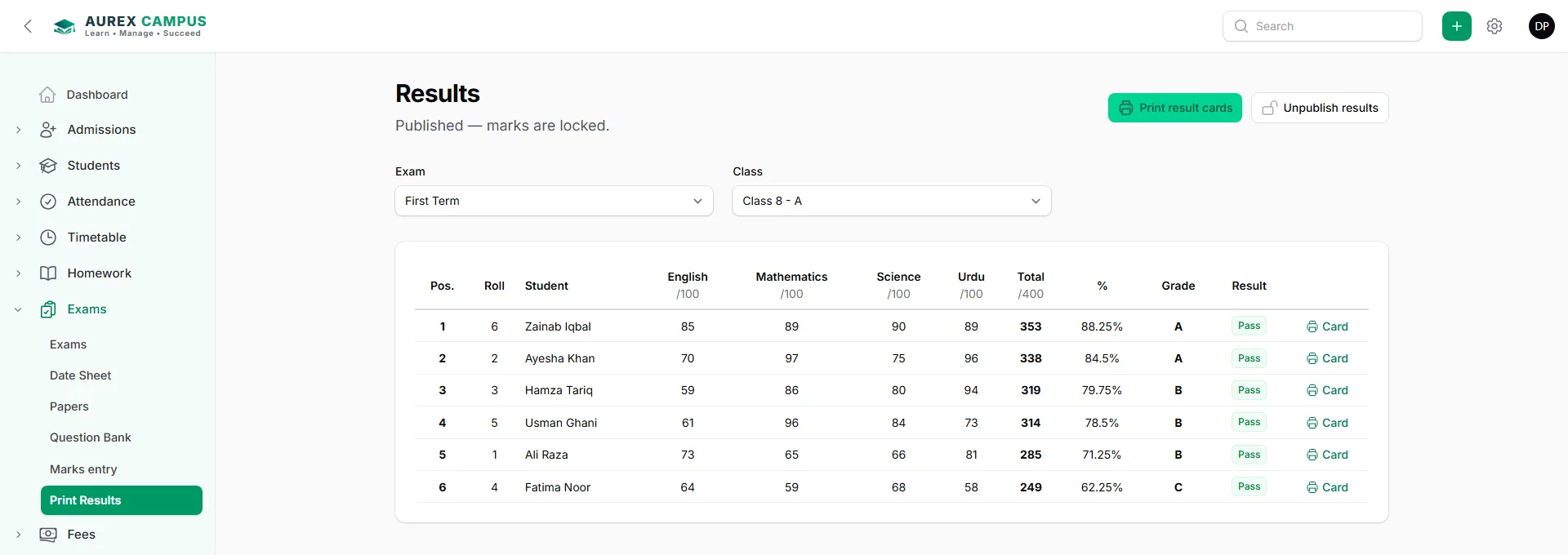Click printer icon in Print result cards
This screenshot has width=1568, height=555.
click(1126, 108)
